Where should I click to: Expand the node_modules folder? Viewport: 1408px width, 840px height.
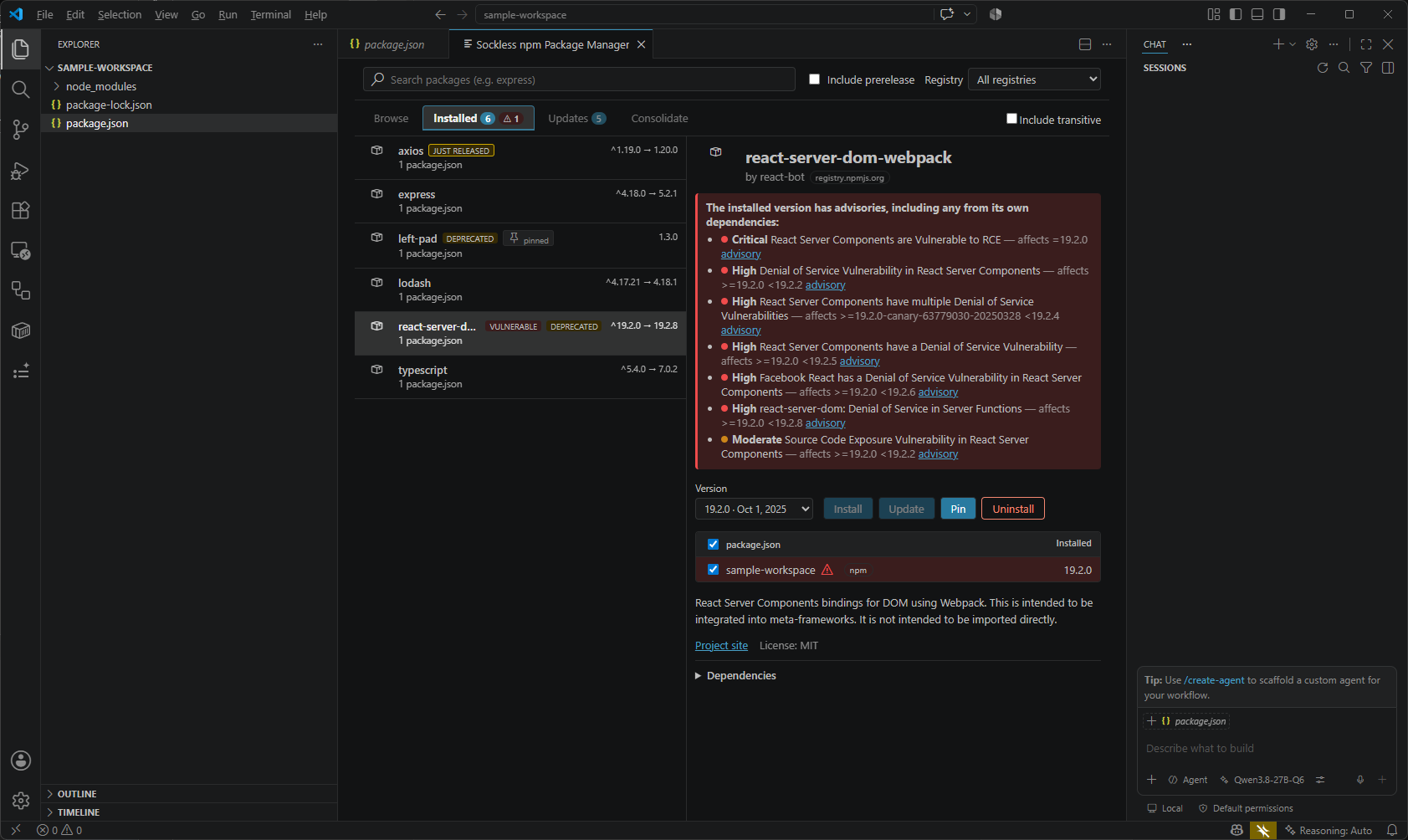pyautogui.click(x=100, y=86)
